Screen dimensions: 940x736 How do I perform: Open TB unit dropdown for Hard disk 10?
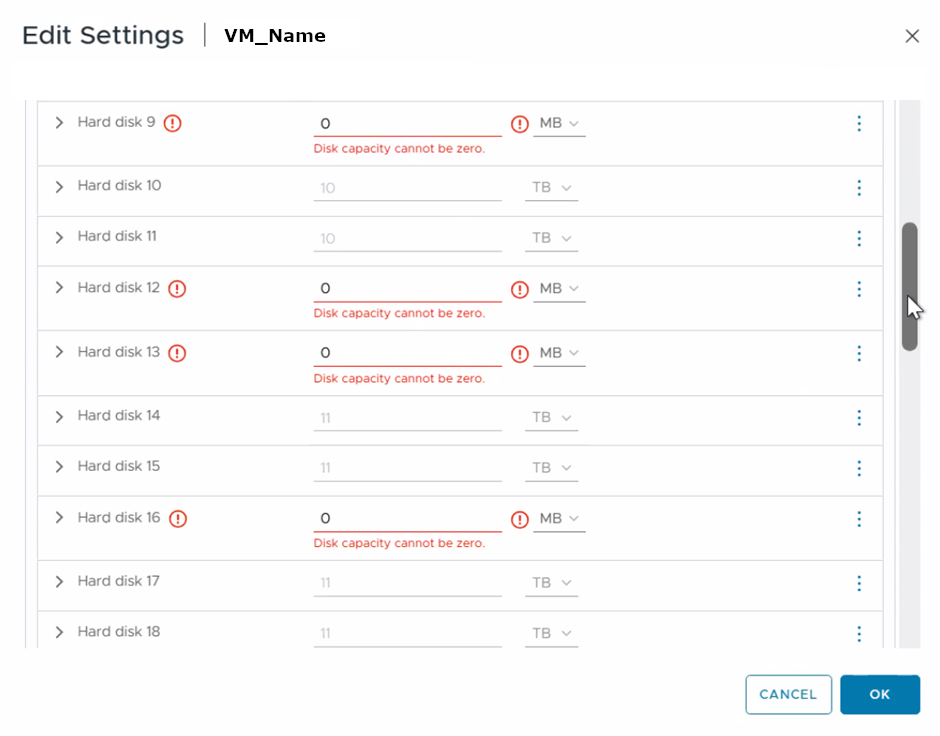coord(551,188)
